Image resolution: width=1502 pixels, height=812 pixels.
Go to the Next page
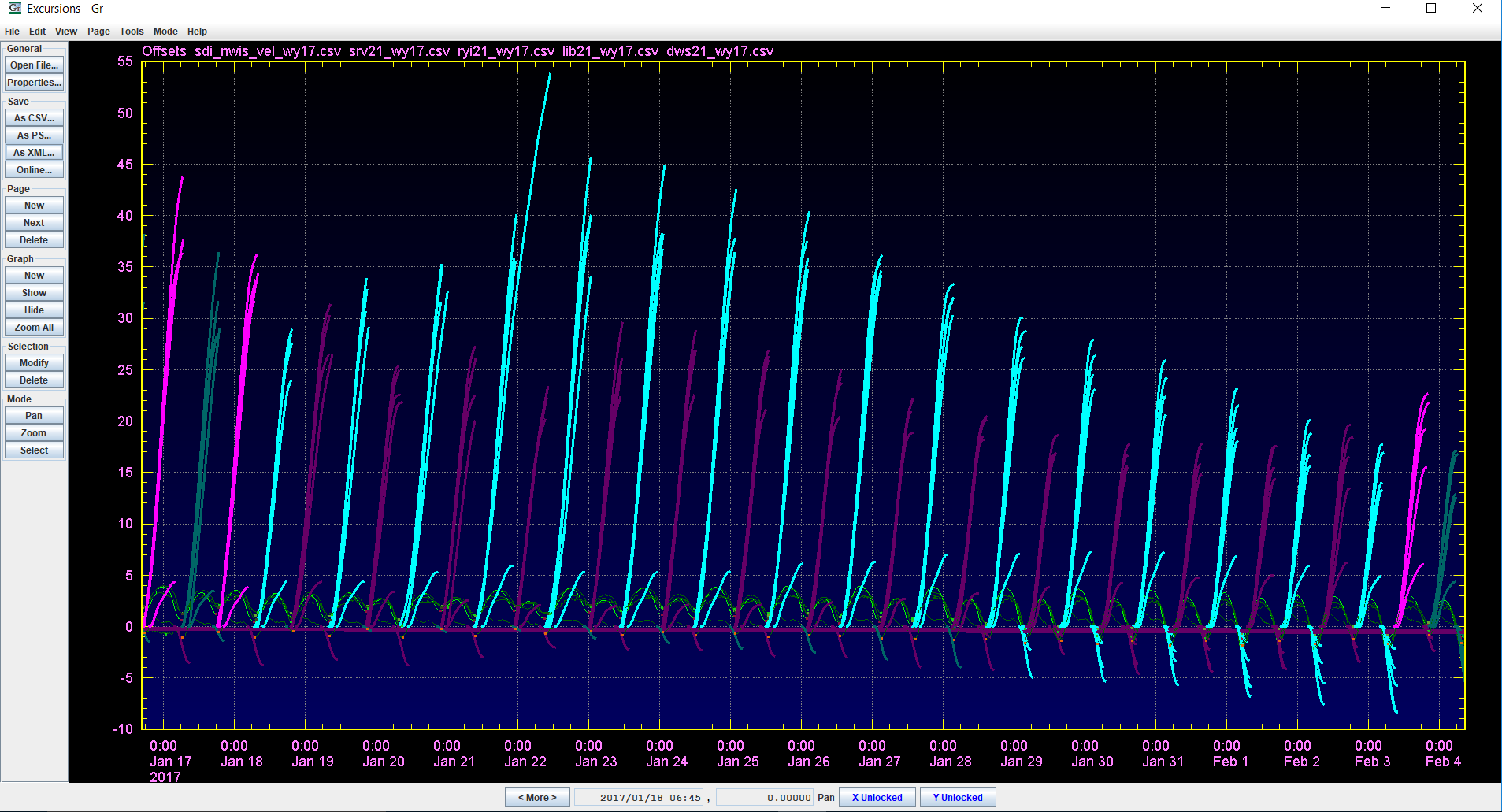(x=34, y=223)
